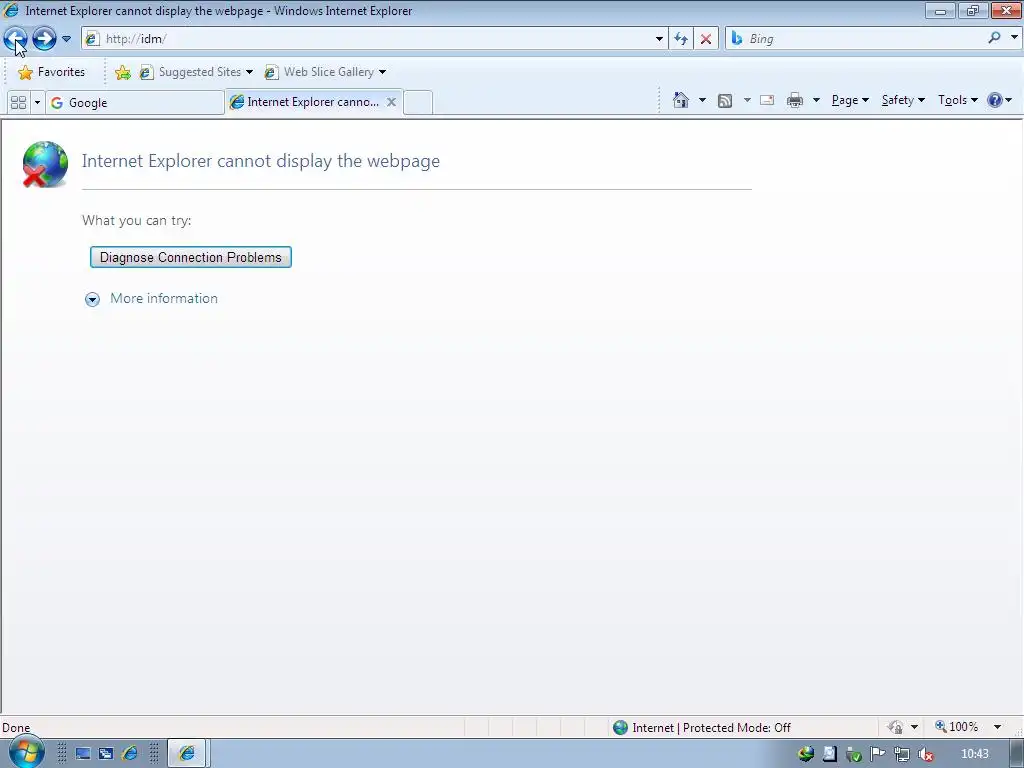The height and width of the screenshot is (768, 1024).
Task: Open the Page menu
Action: pyautogui.click(x=850, y=100)
